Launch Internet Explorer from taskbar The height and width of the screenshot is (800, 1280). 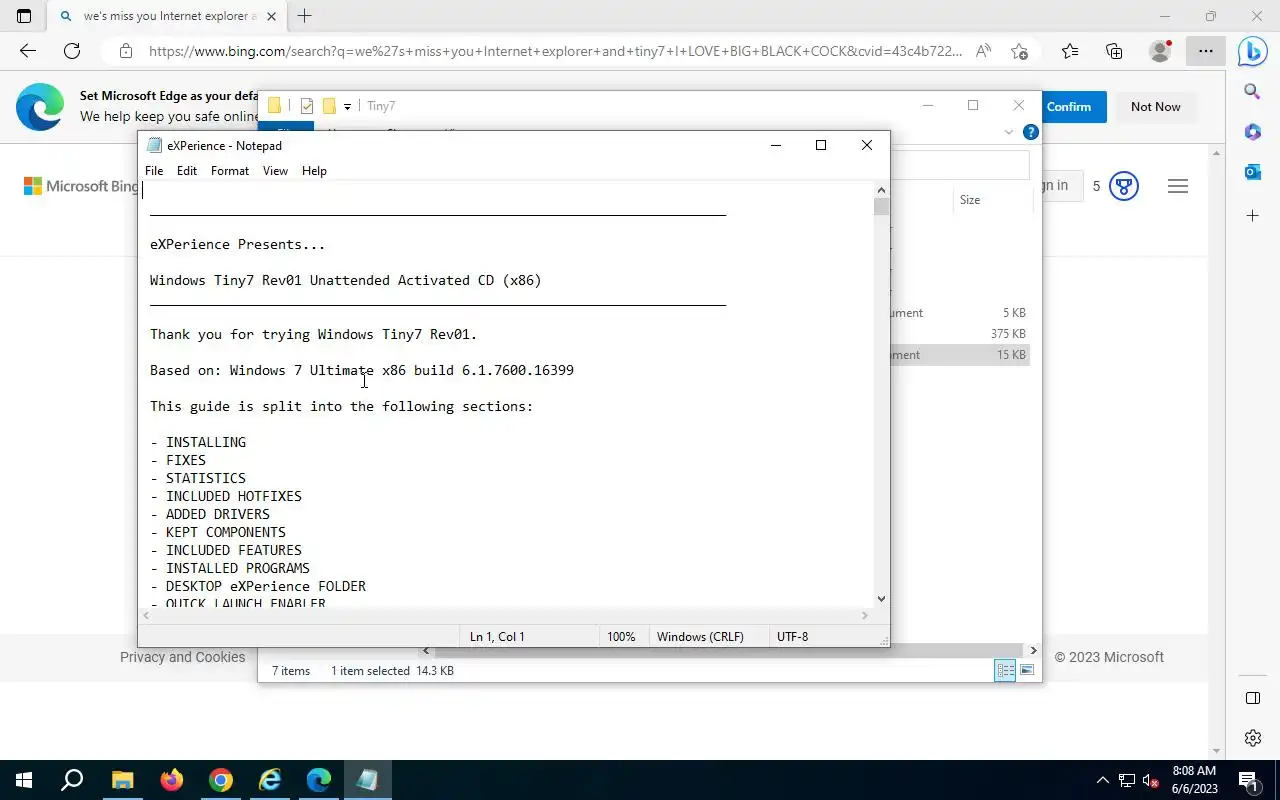point(269,780)
